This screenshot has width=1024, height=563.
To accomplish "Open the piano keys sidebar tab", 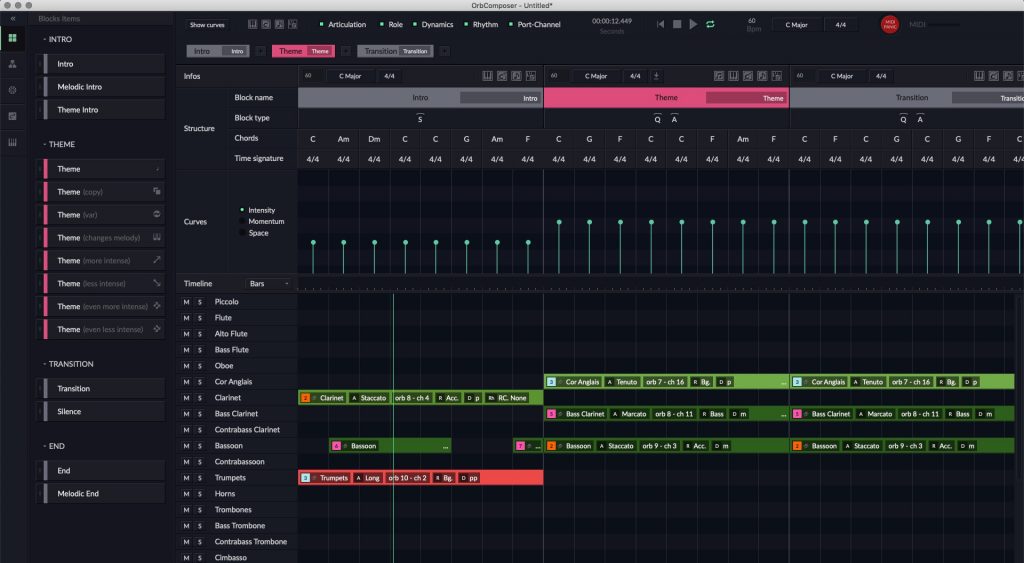I will coord(12,142).
